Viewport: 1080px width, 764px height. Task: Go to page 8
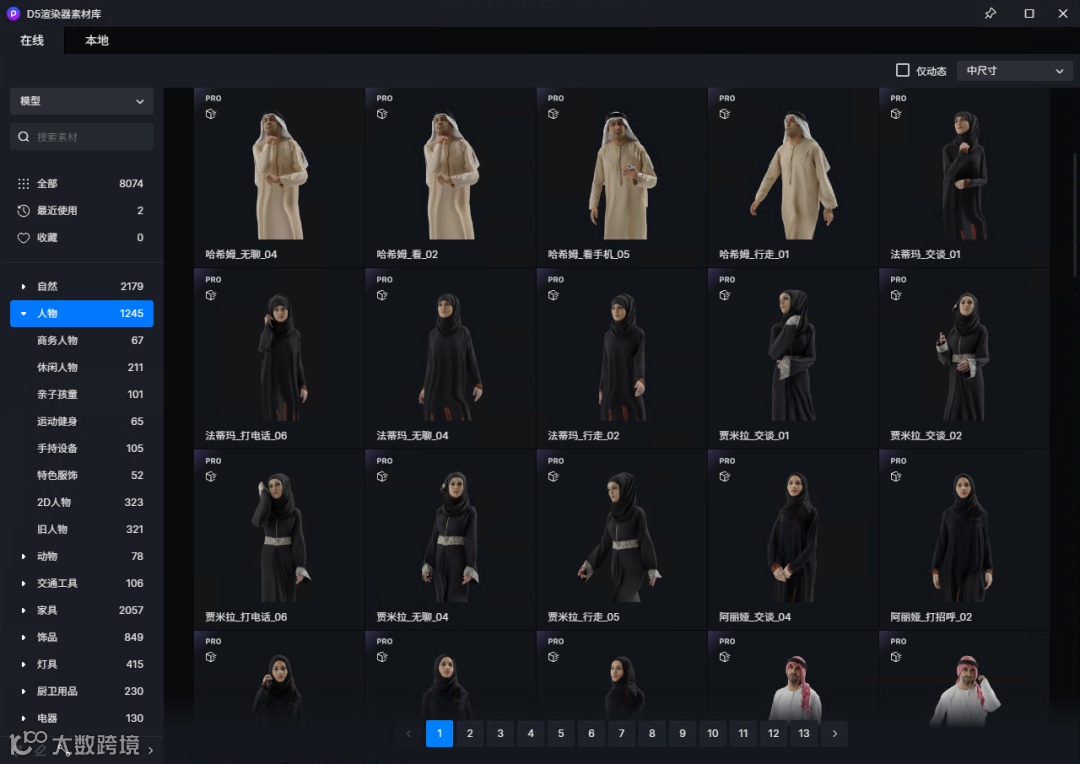click(652, 733)
